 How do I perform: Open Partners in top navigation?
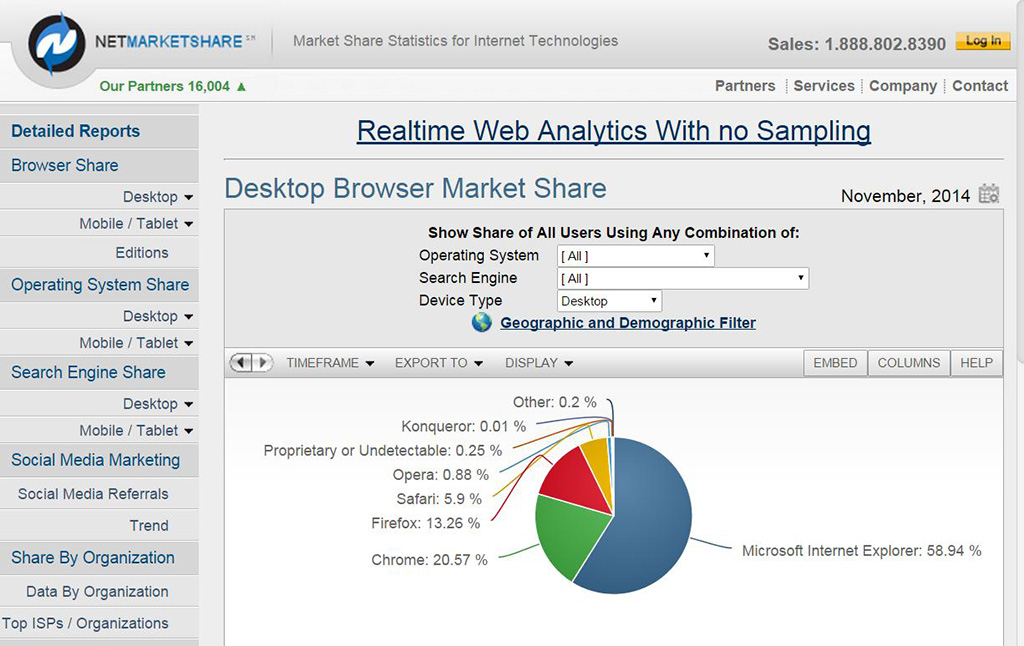point(745,86)
